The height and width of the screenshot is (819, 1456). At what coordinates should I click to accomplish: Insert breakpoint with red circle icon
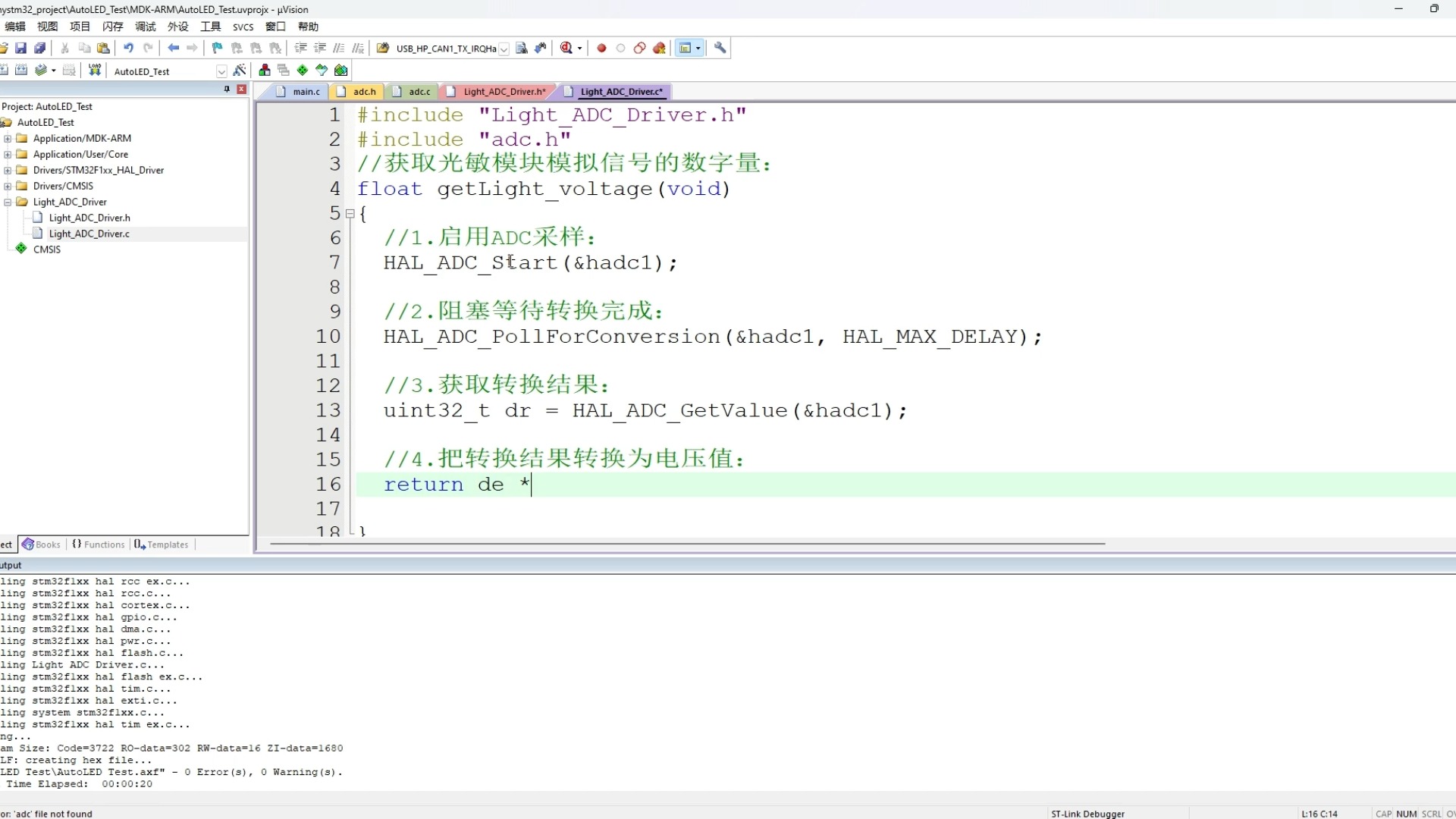(x=601, y=48)
